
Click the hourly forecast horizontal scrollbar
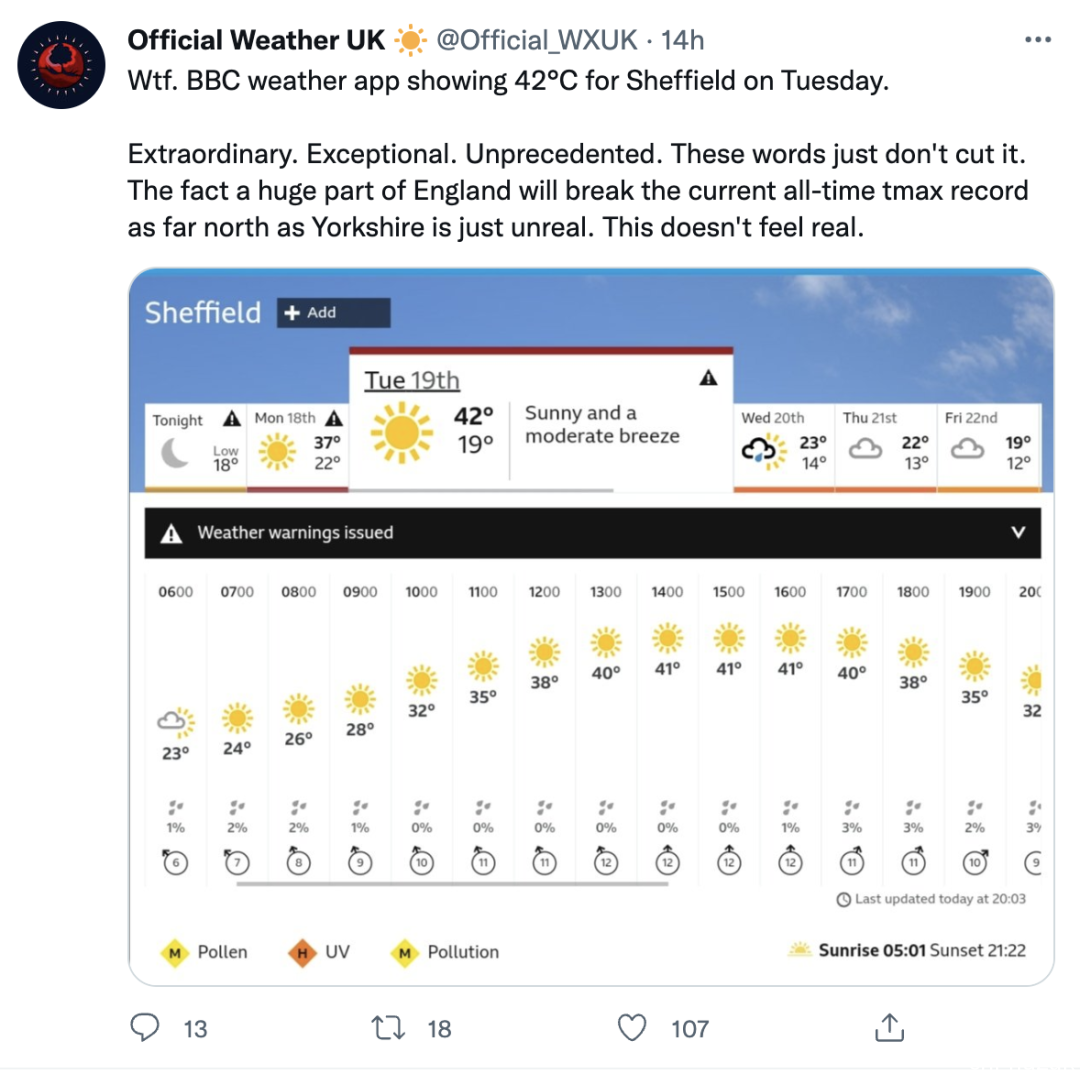point(452,884)
